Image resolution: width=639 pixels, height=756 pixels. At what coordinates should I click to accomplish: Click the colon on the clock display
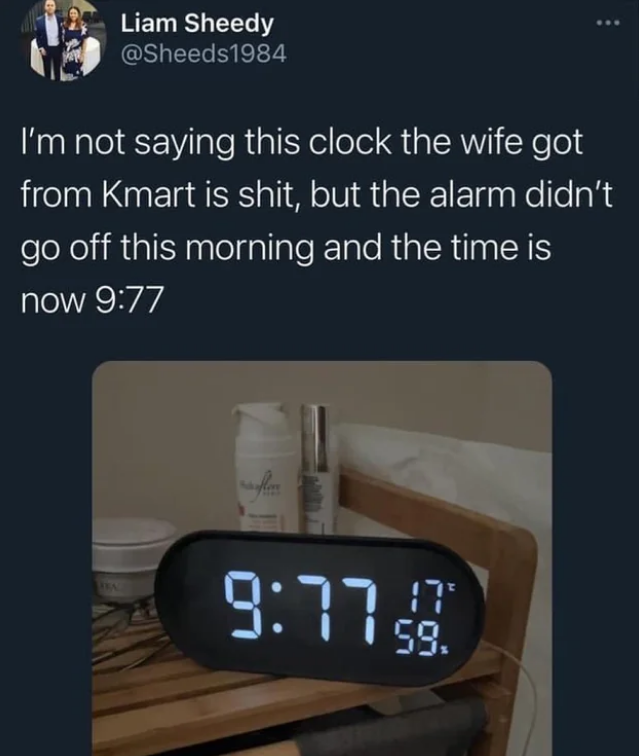click(277, 609)
